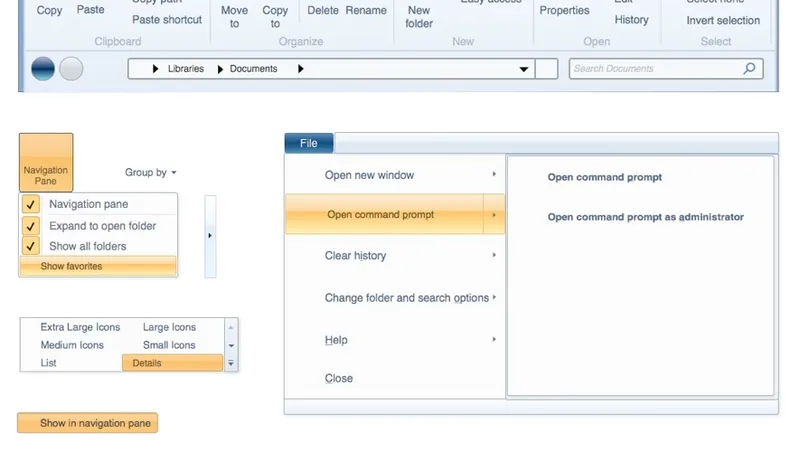
Task: Click Open command prompt in the right pane
Action: (x=605, y=177)
